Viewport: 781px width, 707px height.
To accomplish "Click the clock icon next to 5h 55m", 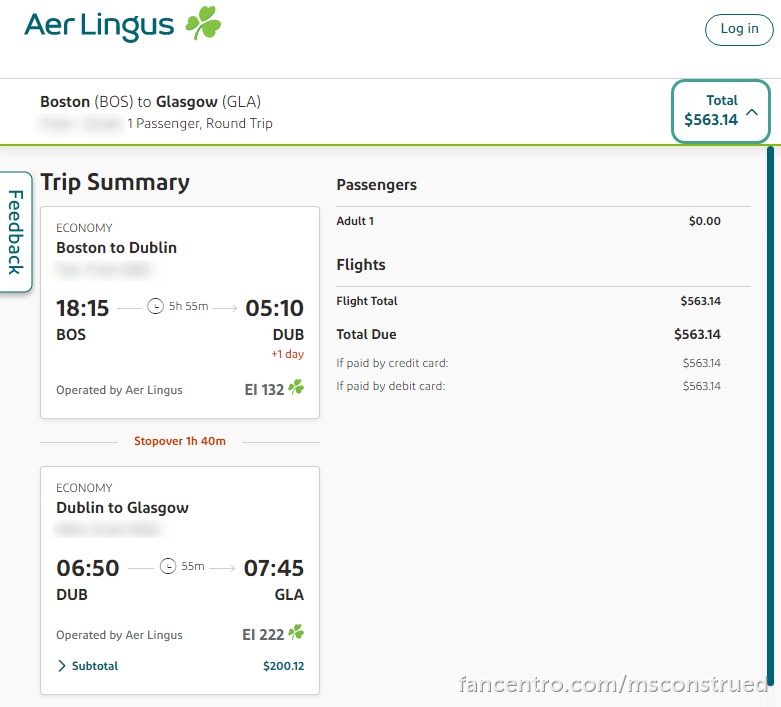I will (155, 306).
